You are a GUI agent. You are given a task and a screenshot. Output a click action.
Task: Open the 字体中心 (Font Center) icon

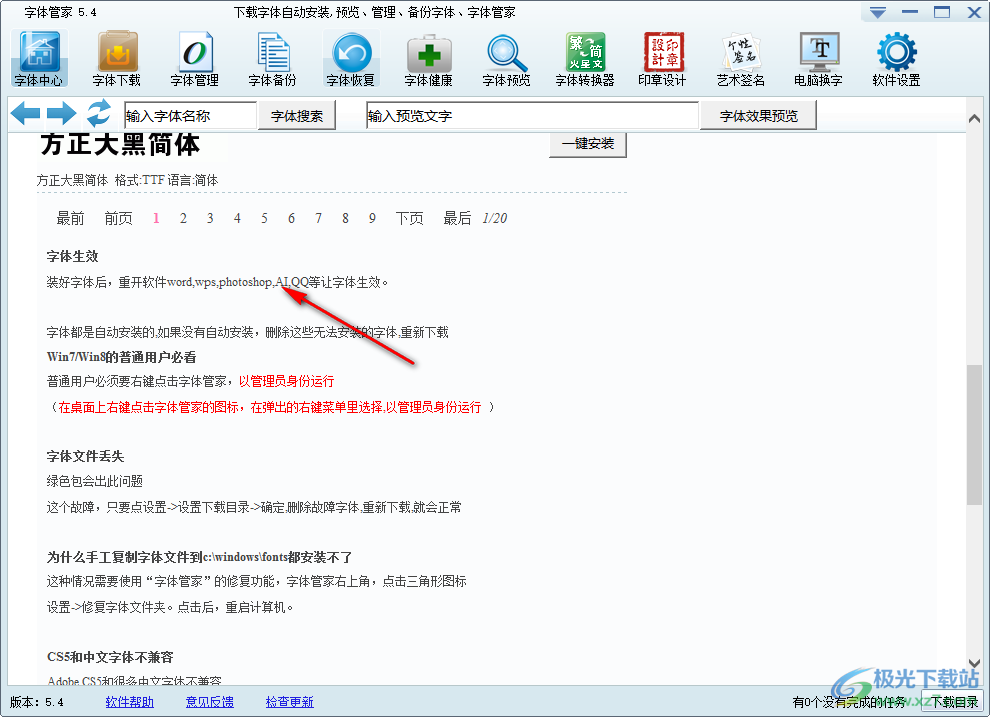pyautogui.click(x=38, y=57)
